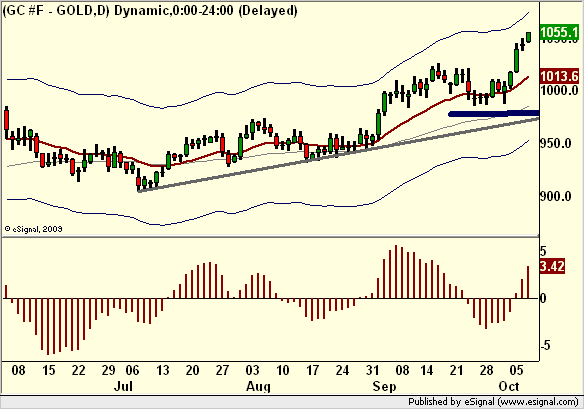The height and width of the screenshot is (409, 584).
Task: Click the '© eSignal, 2009' copyright text
Action: click(x=34, y=229)
